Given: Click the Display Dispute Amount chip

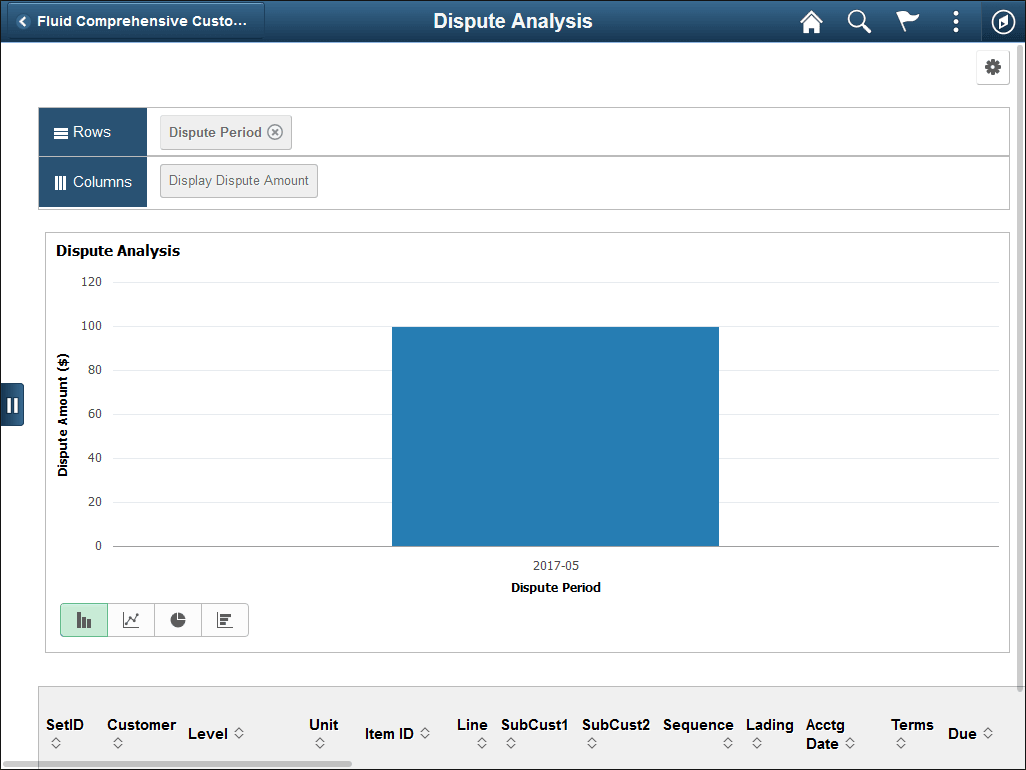Looking at the screenshot, I should click(238, 181).
